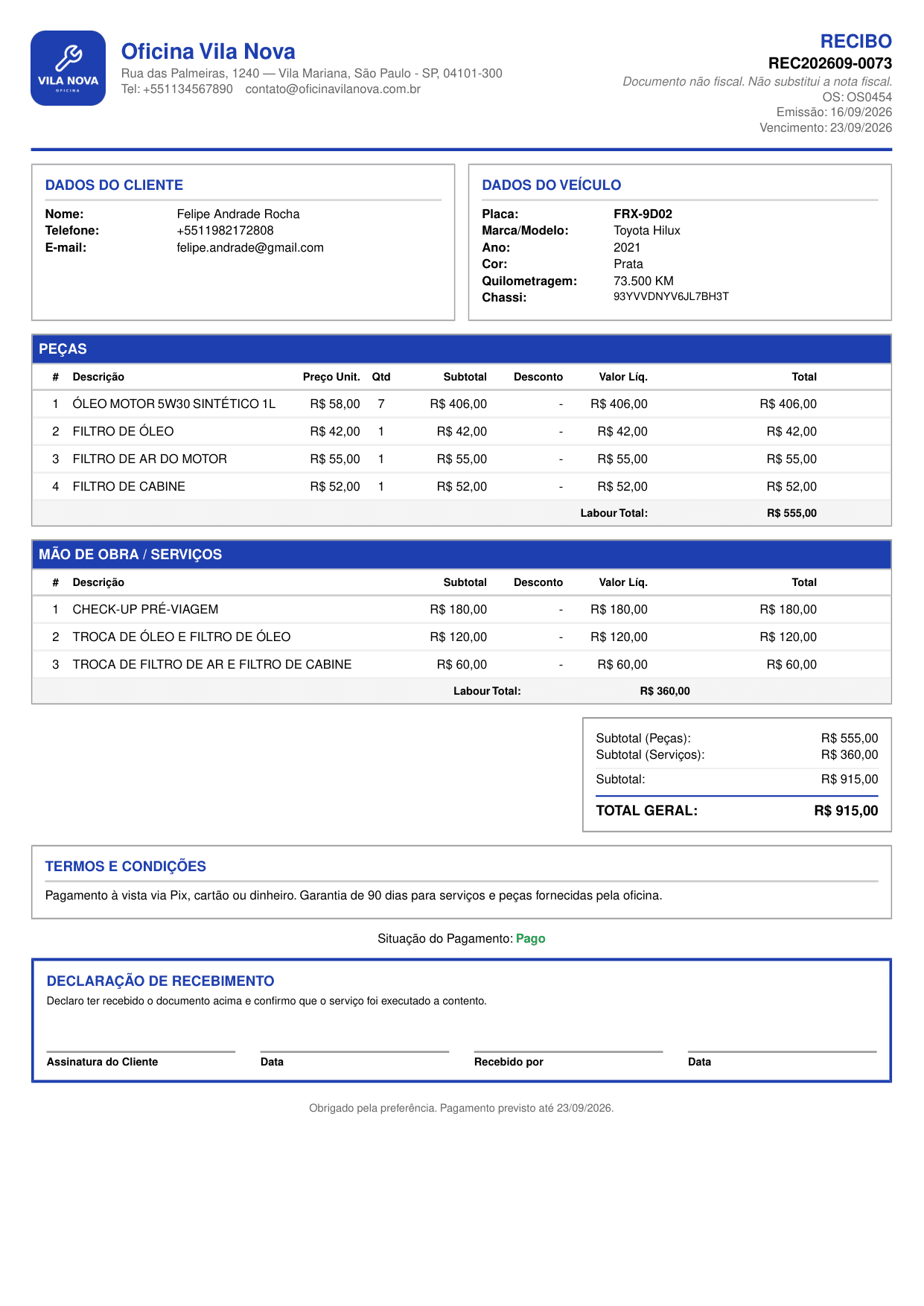The width and height of the screenshot is (924, 1306).
Task: Click vehicle color Prata
Action: point(628,264)
